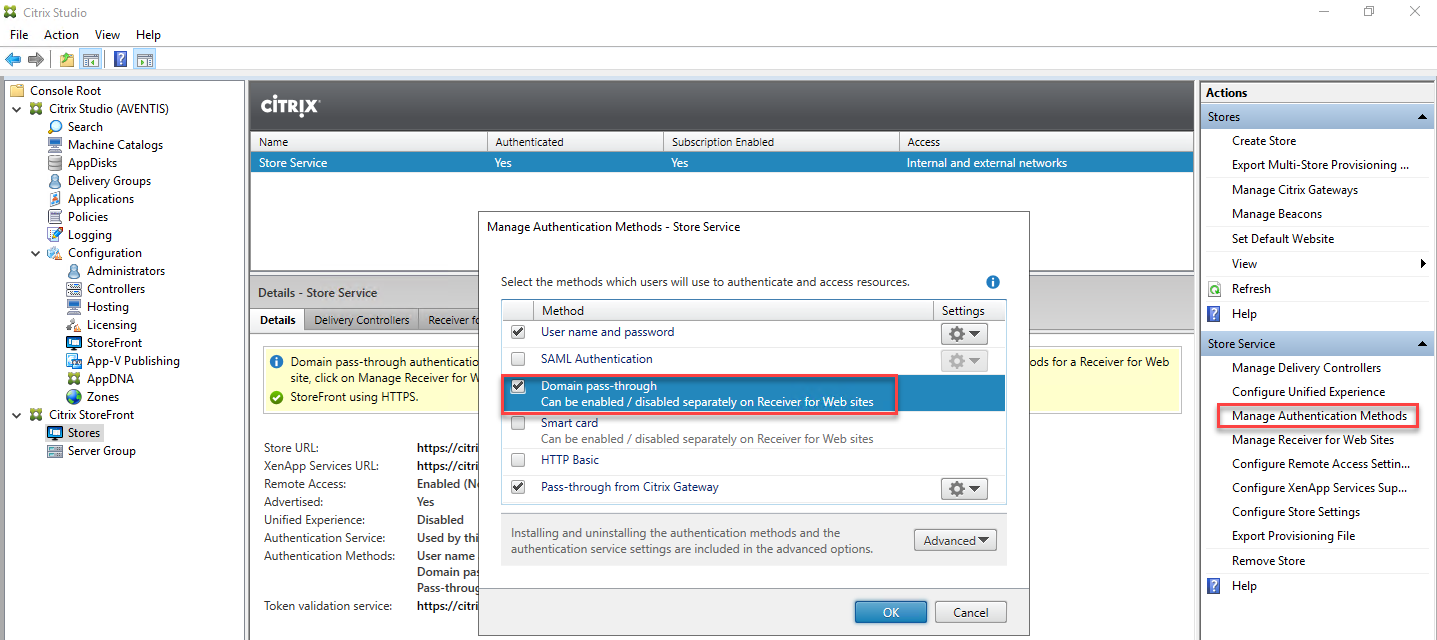
Task: Open Pass-through from Citrix Gateway settings dropdown
Action: 964,489
